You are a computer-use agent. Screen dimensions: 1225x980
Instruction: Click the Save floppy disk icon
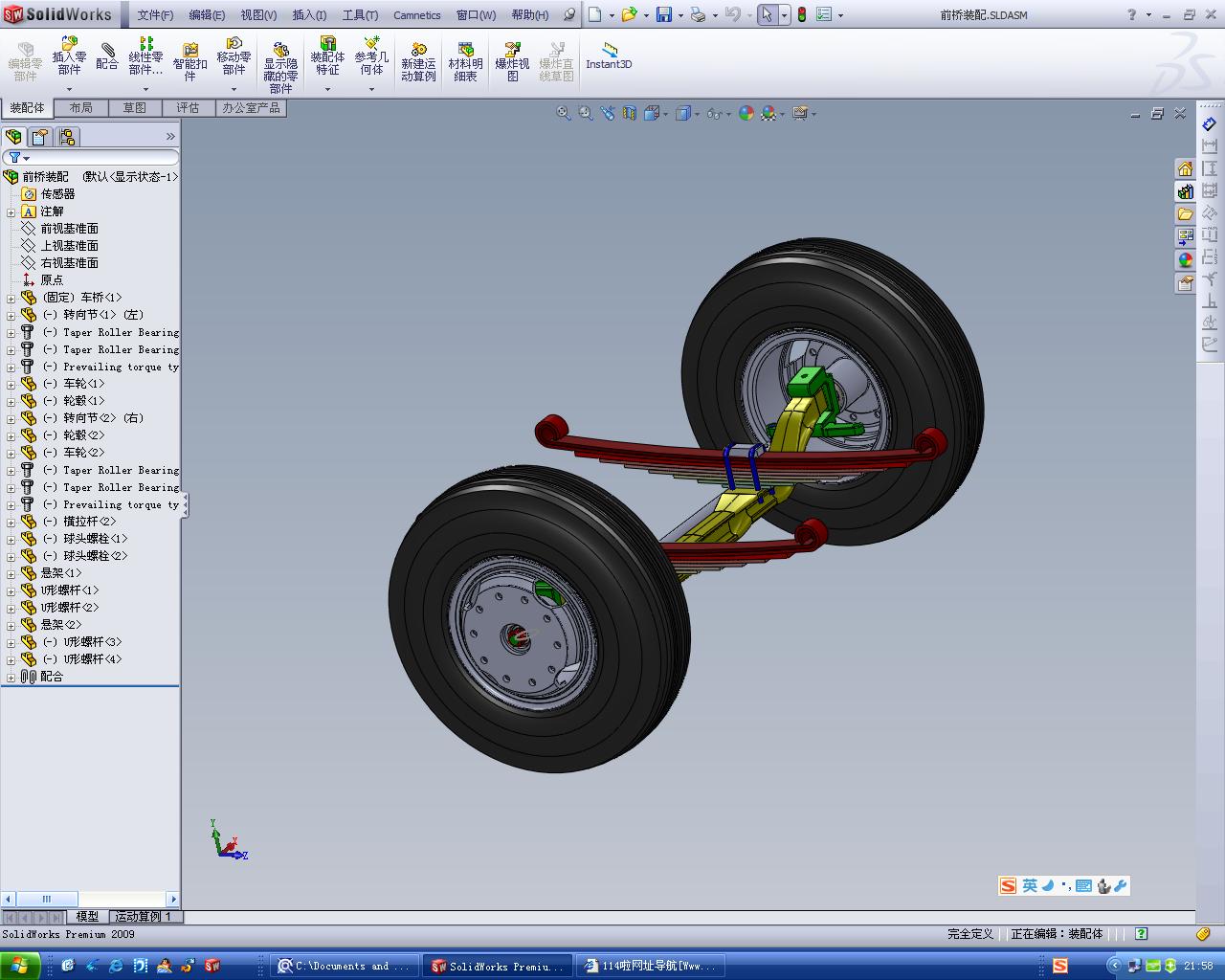click(x=664, y=14)
